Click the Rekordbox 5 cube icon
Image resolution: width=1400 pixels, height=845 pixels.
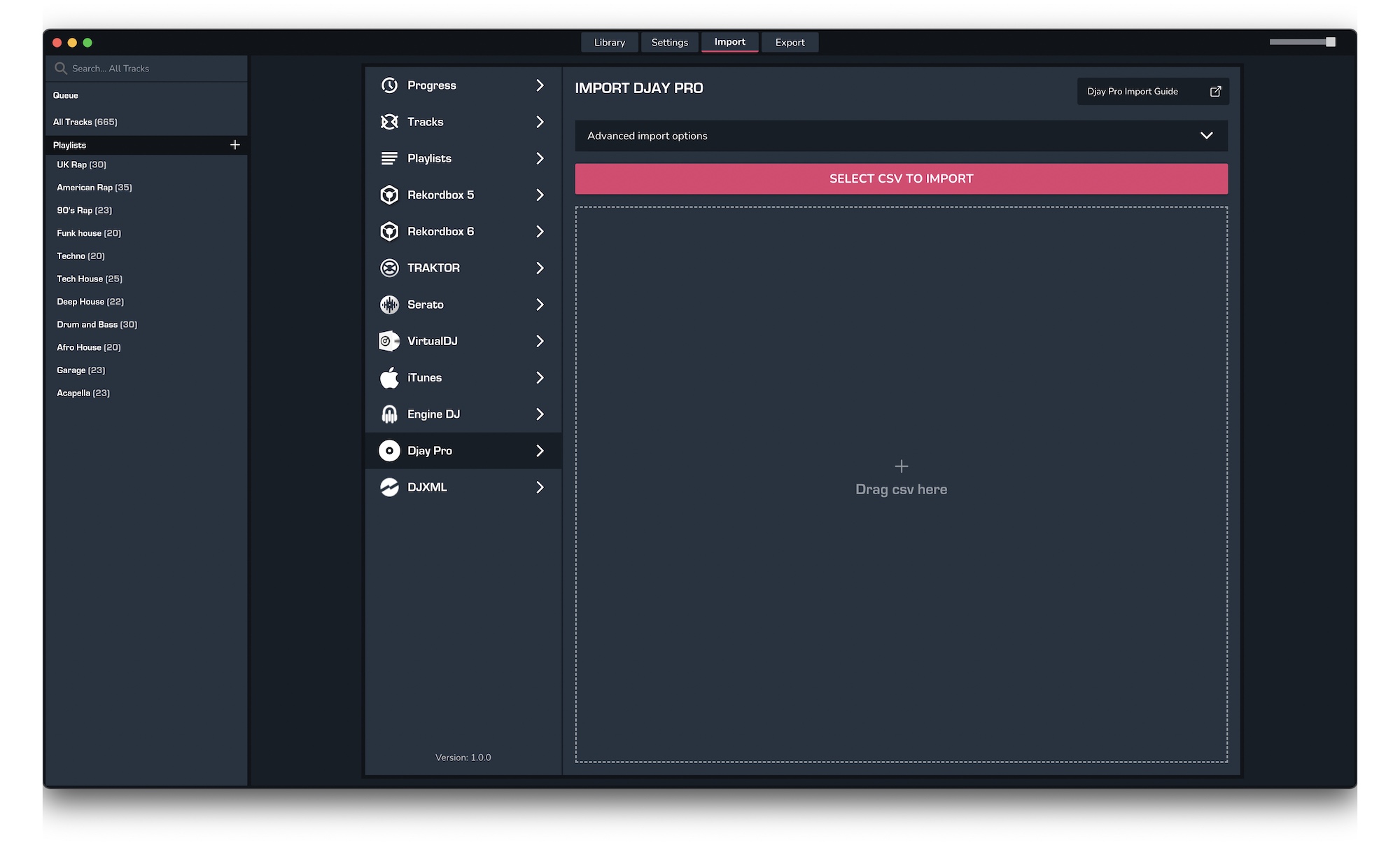tap(389, 195)
